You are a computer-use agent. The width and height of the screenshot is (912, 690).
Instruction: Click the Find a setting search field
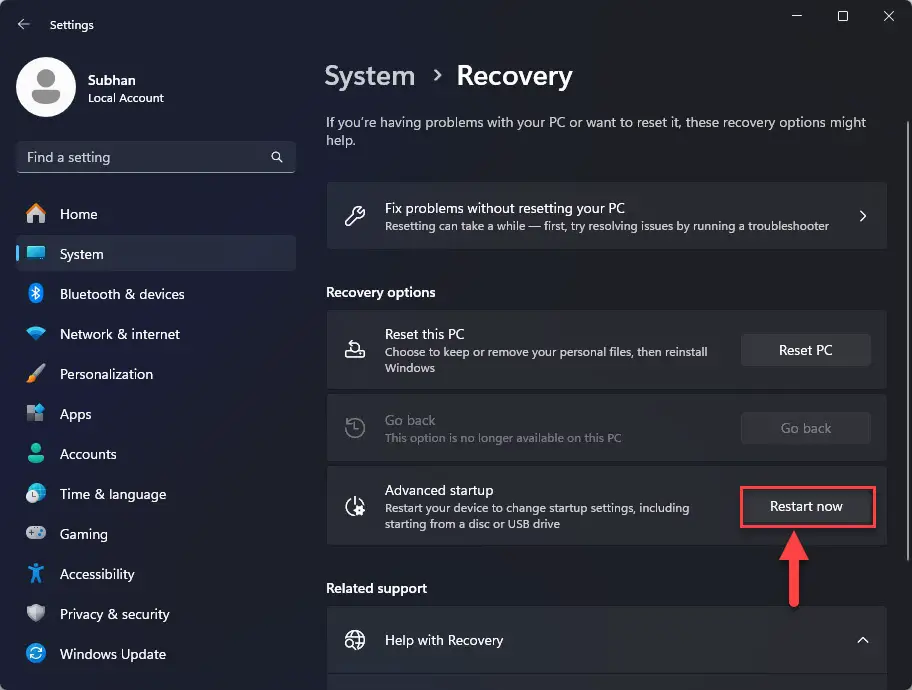tap(140, 157)
